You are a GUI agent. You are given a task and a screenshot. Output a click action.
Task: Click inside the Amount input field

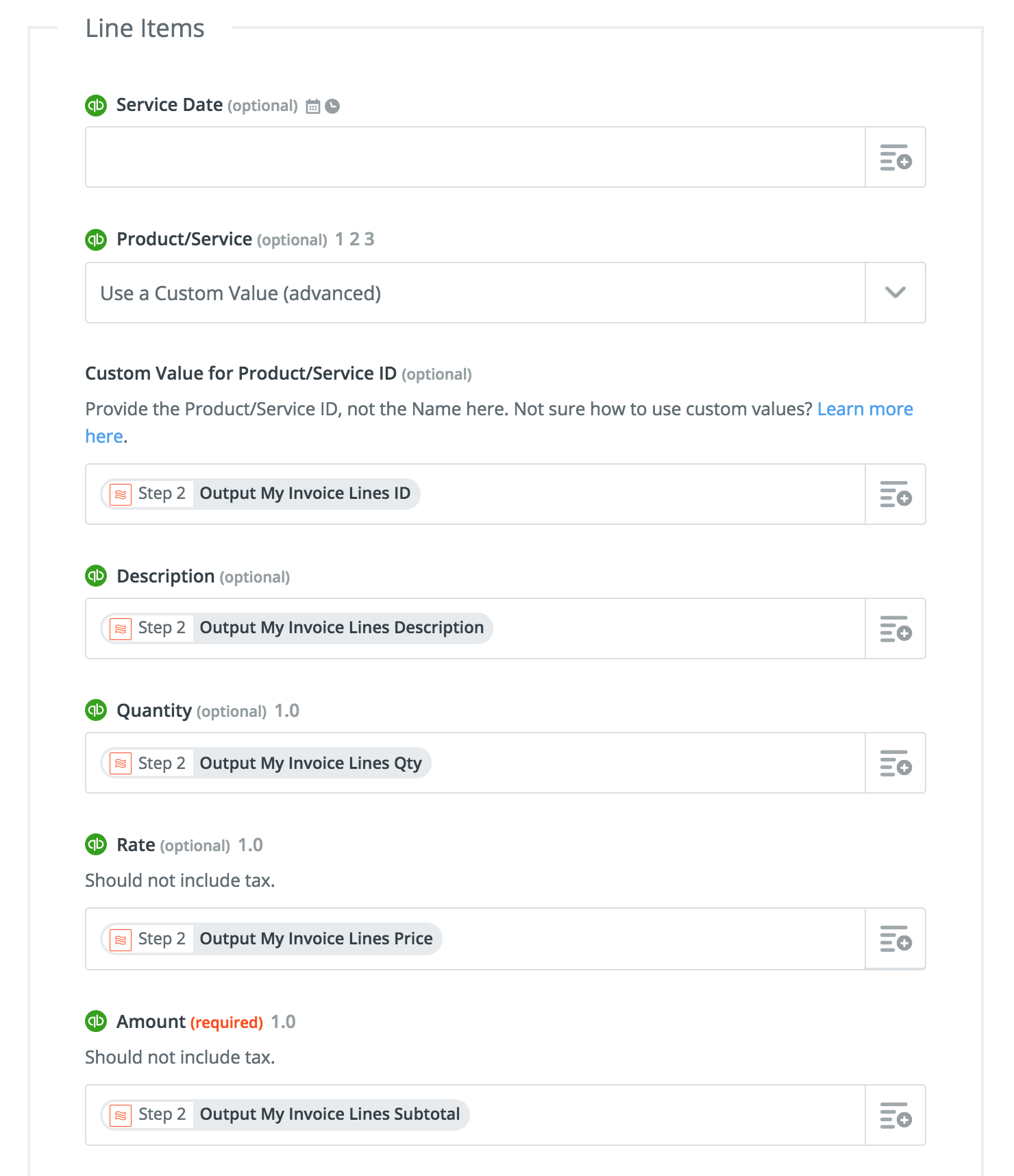pyautogui.click(x=665, y=1115)
